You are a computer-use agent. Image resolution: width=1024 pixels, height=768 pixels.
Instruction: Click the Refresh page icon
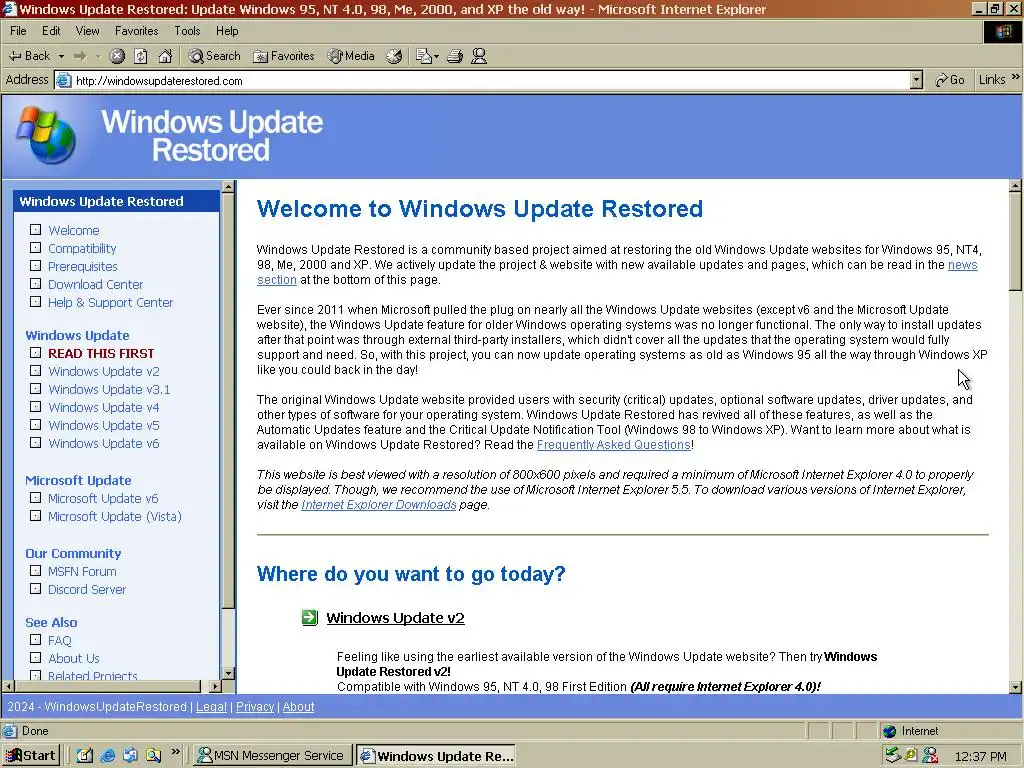pos(141,56)
